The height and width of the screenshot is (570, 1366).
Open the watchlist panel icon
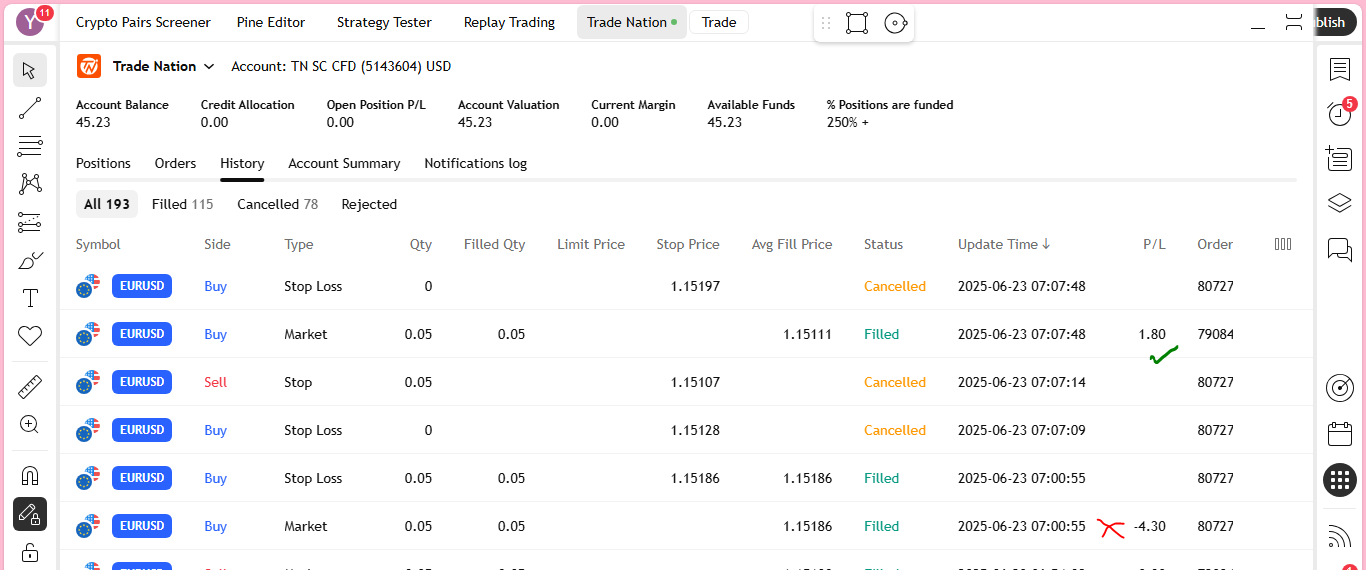1339,69
